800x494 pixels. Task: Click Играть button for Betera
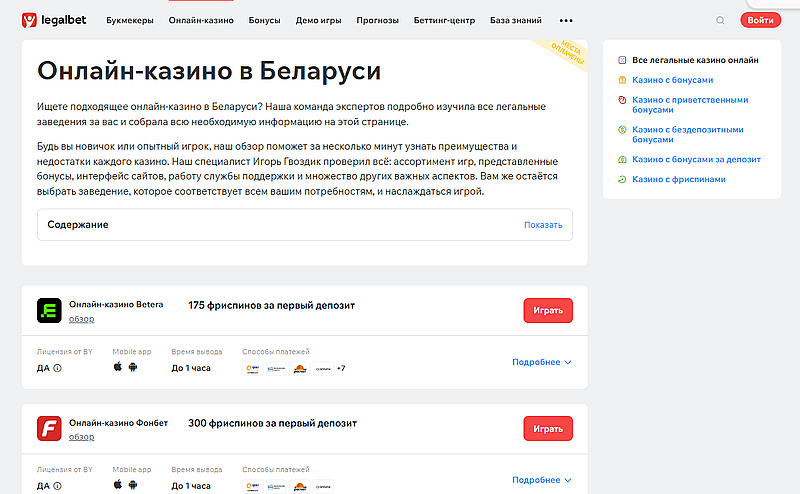click(x=548, y=310)
